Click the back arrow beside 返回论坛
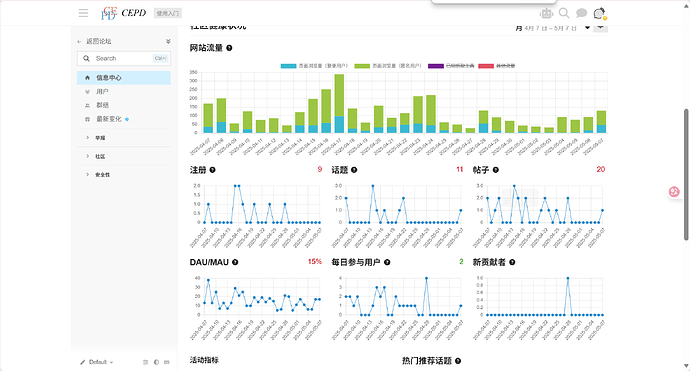This screenshot has height=371, width=690. click(x=79, y=41)
